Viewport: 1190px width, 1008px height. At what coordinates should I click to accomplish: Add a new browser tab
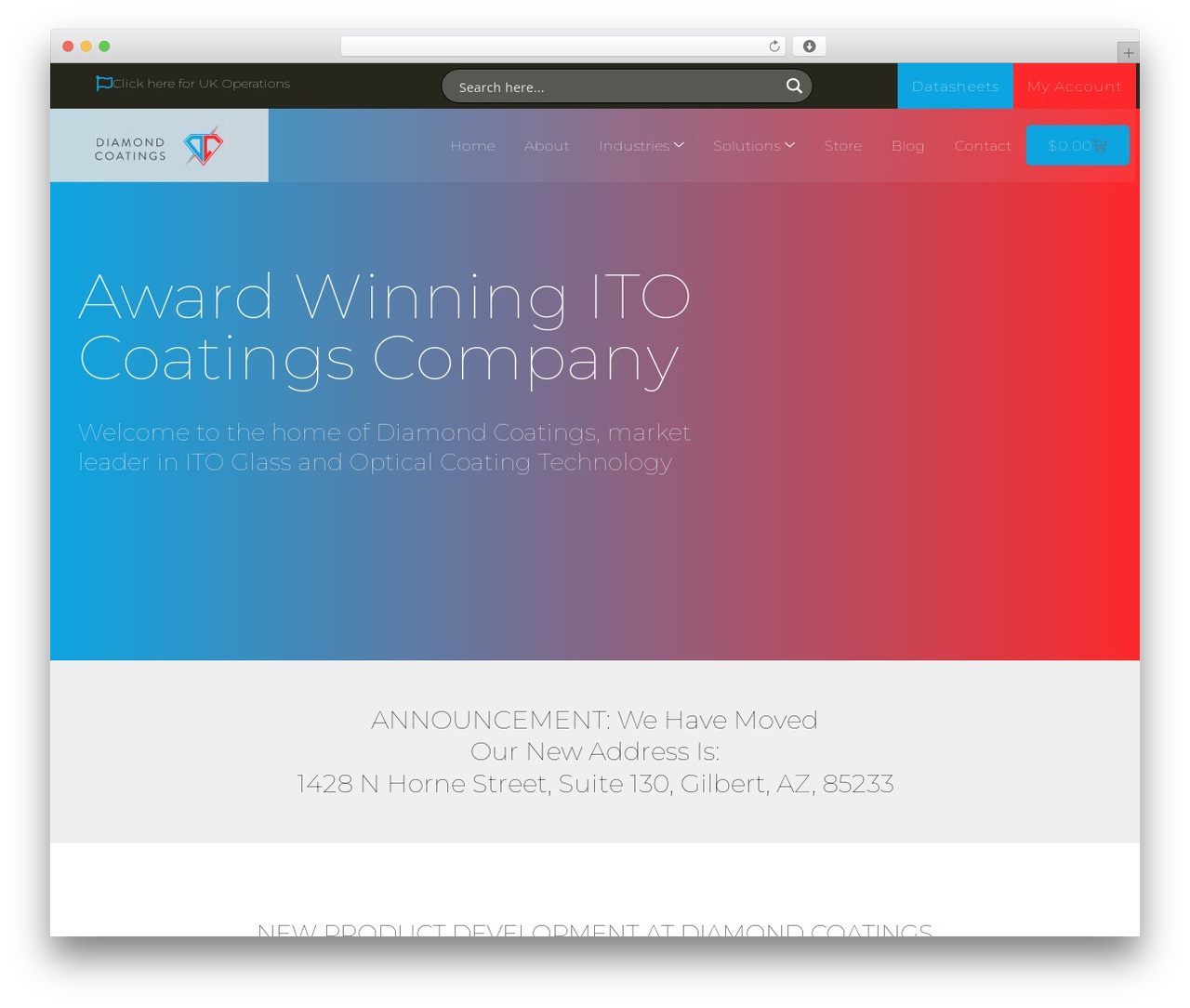[x=1128, y=53]
